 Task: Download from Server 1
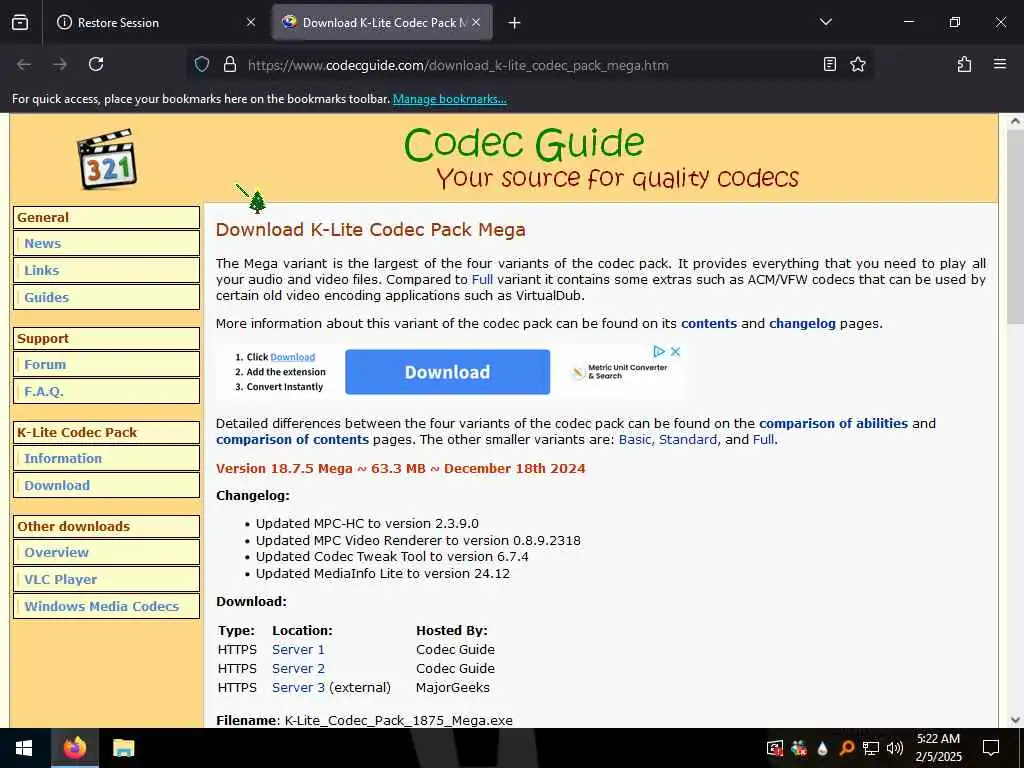298,649
